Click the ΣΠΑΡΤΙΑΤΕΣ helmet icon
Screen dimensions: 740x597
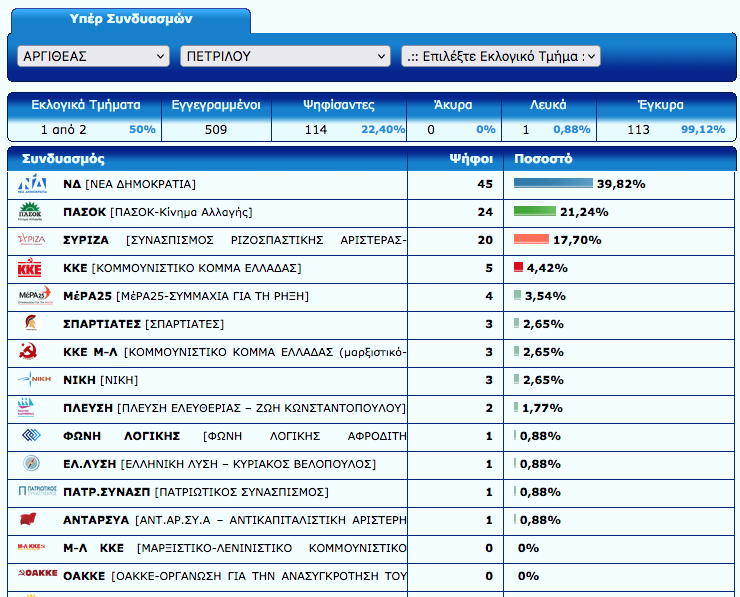coord(31,324)
